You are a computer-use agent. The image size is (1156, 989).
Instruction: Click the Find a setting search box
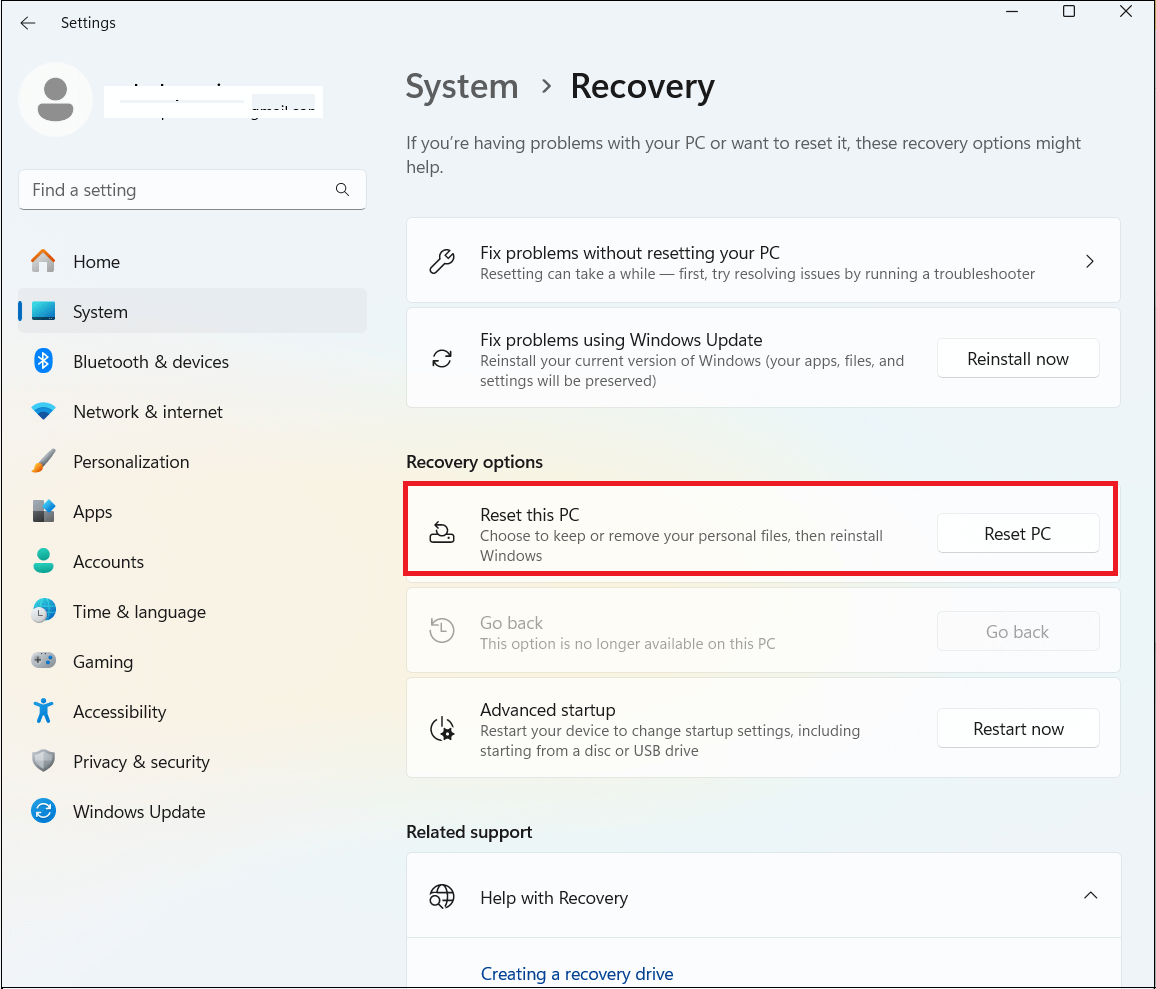[x=192, y=190]
